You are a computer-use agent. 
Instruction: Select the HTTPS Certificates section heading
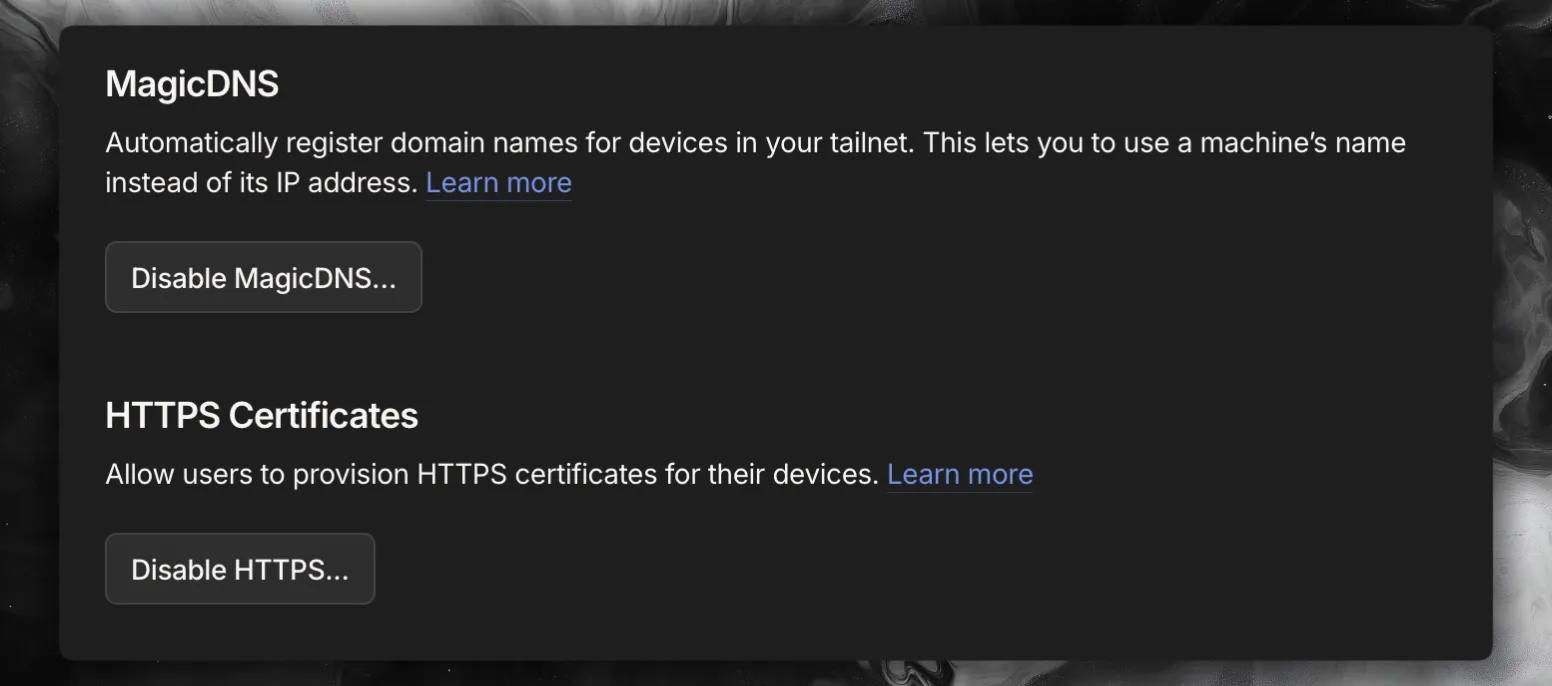pos(262,415)
